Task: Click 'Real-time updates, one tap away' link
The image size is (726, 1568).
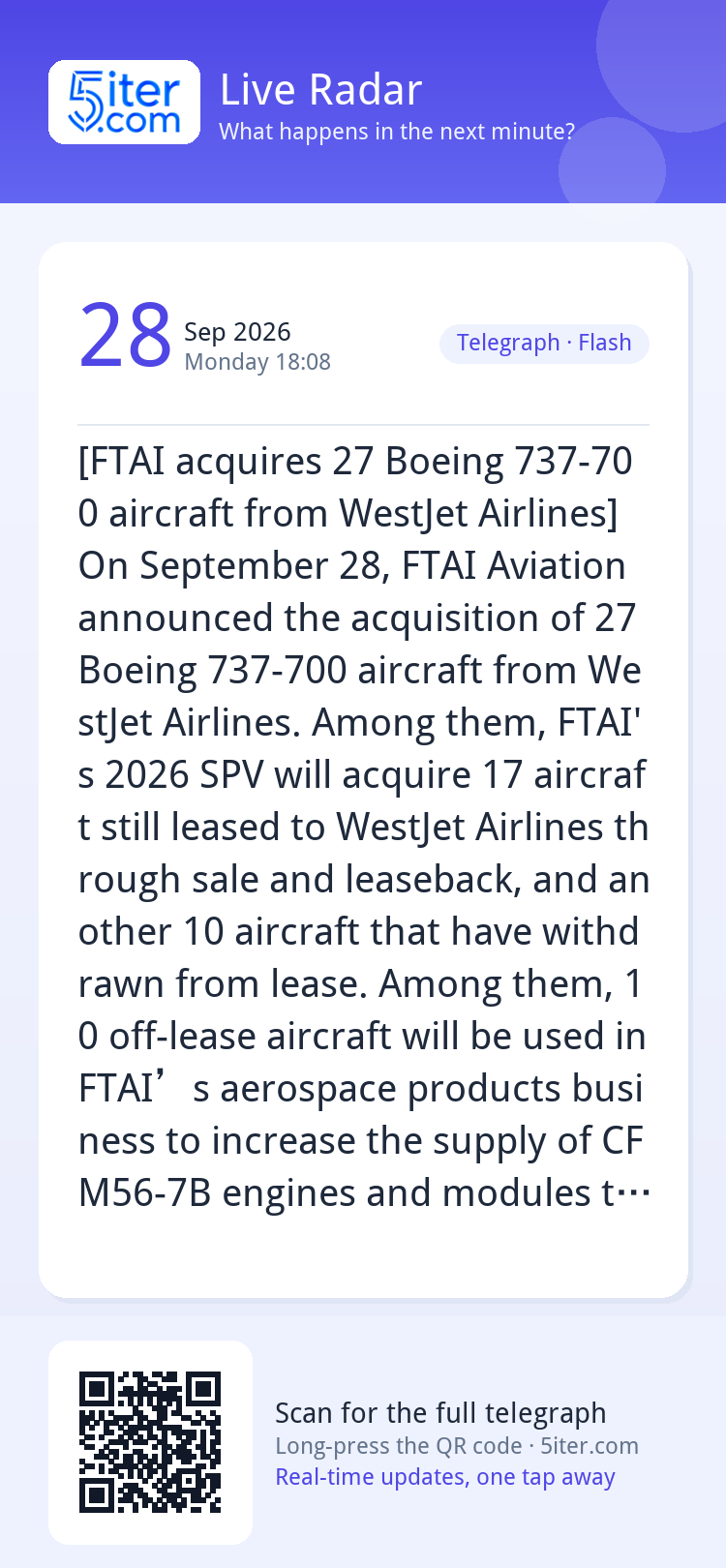Action: [x=445, y=1477]
